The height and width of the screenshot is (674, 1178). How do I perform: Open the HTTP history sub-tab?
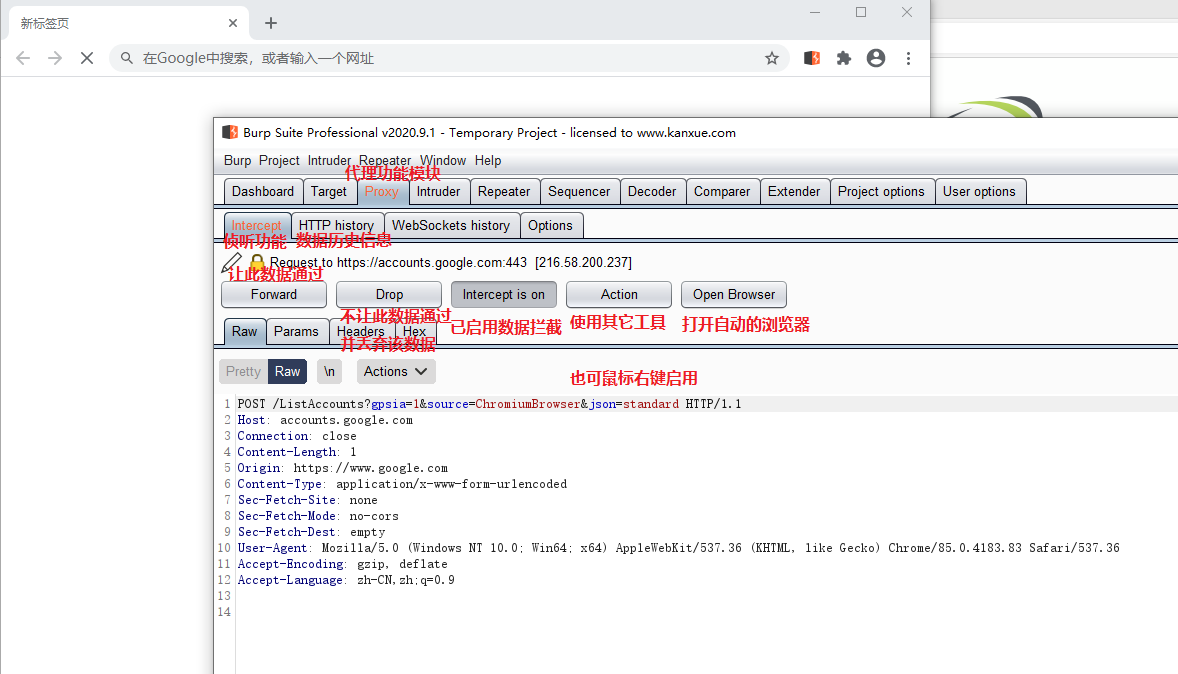coord(337,225)
